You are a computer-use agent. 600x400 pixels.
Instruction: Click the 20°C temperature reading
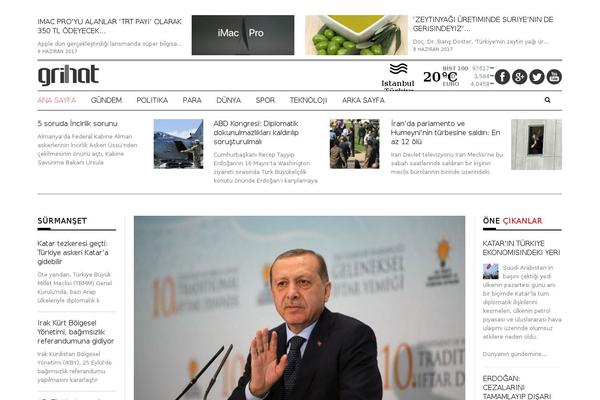(440, 77)
